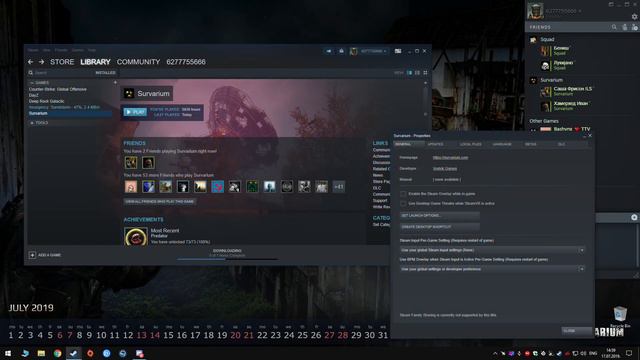This screenshot has width=640, height=360.
Task: Open the friends list settings gear
Action: click(634, 17)
